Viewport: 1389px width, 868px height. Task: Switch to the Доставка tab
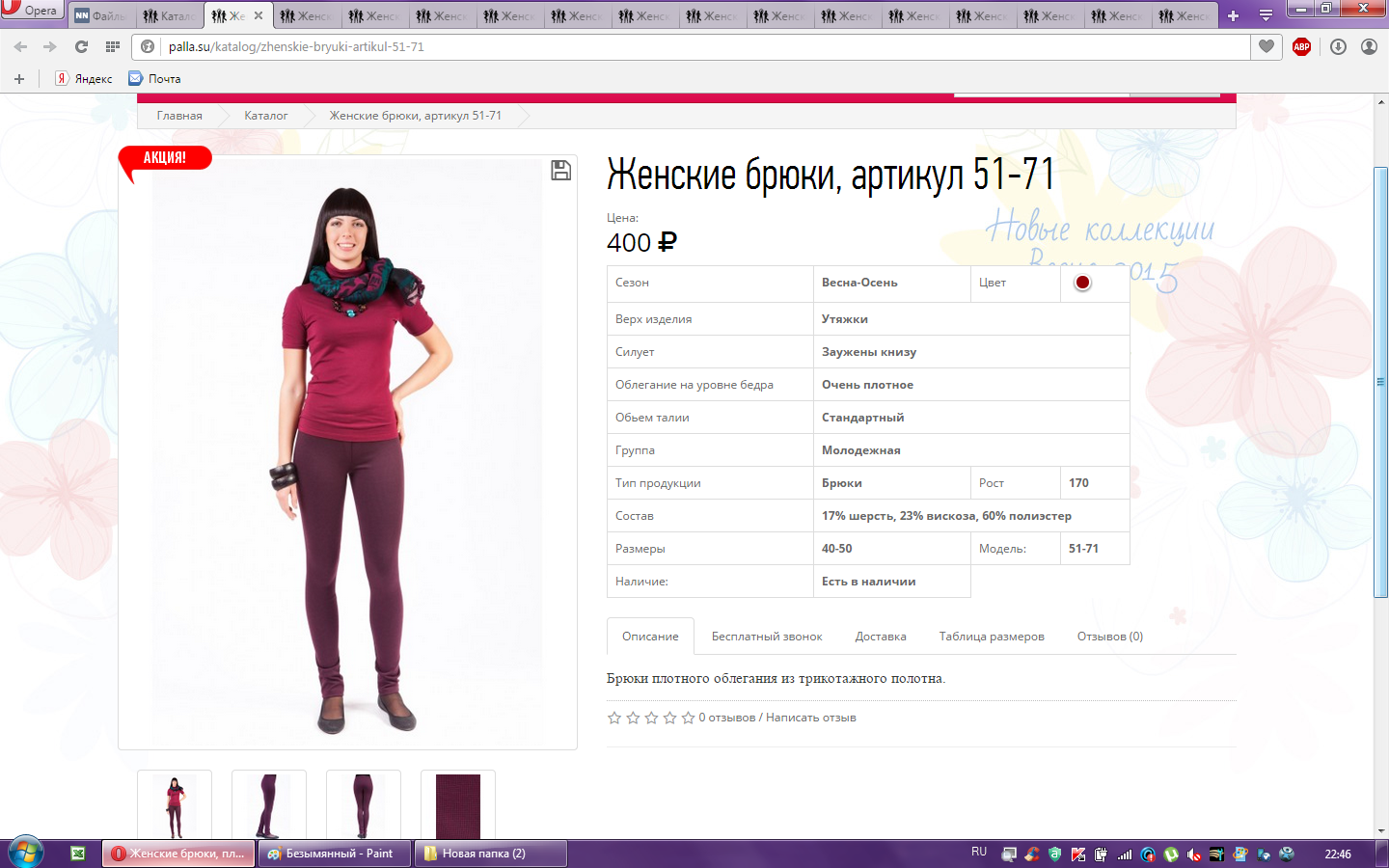pyautogui.click(x=880, y=637)
